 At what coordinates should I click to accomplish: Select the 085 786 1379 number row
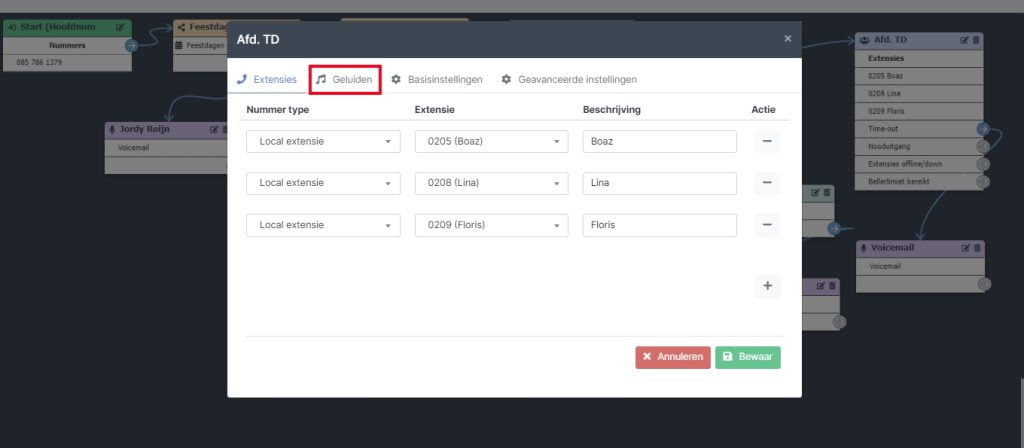pyautogui.click(x=67, y=63)
